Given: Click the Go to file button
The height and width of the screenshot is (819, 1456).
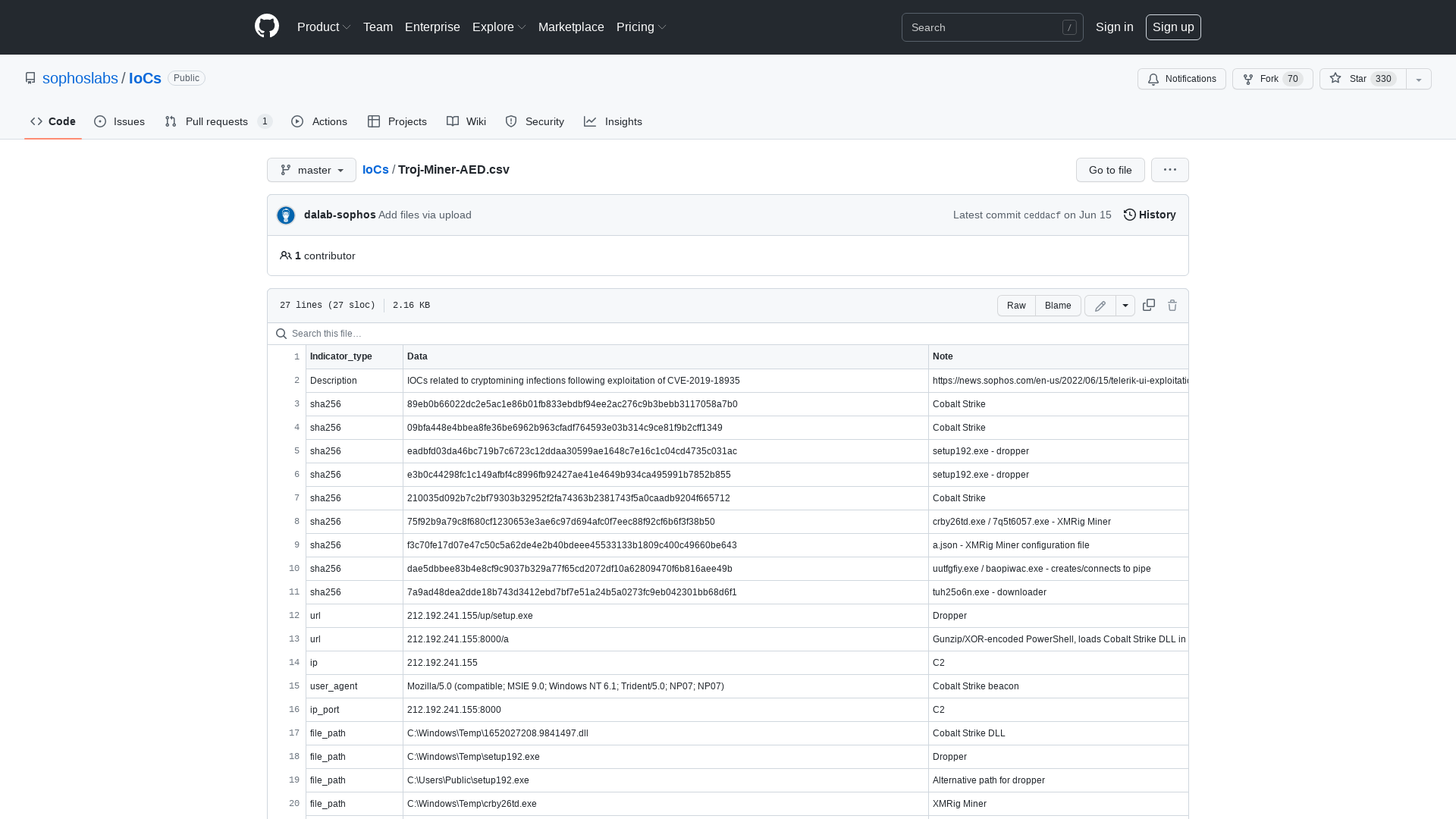Looking at the screenshot, I should (1109, 170).
